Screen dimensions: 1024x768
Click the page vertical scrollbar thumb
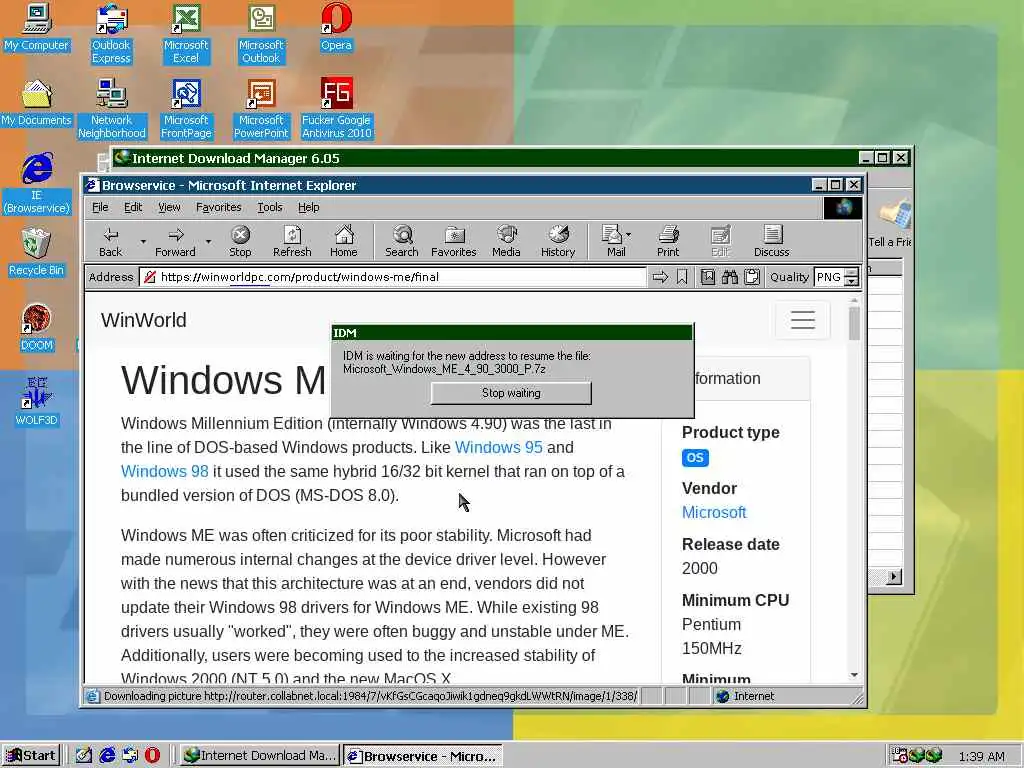(854, 323)
